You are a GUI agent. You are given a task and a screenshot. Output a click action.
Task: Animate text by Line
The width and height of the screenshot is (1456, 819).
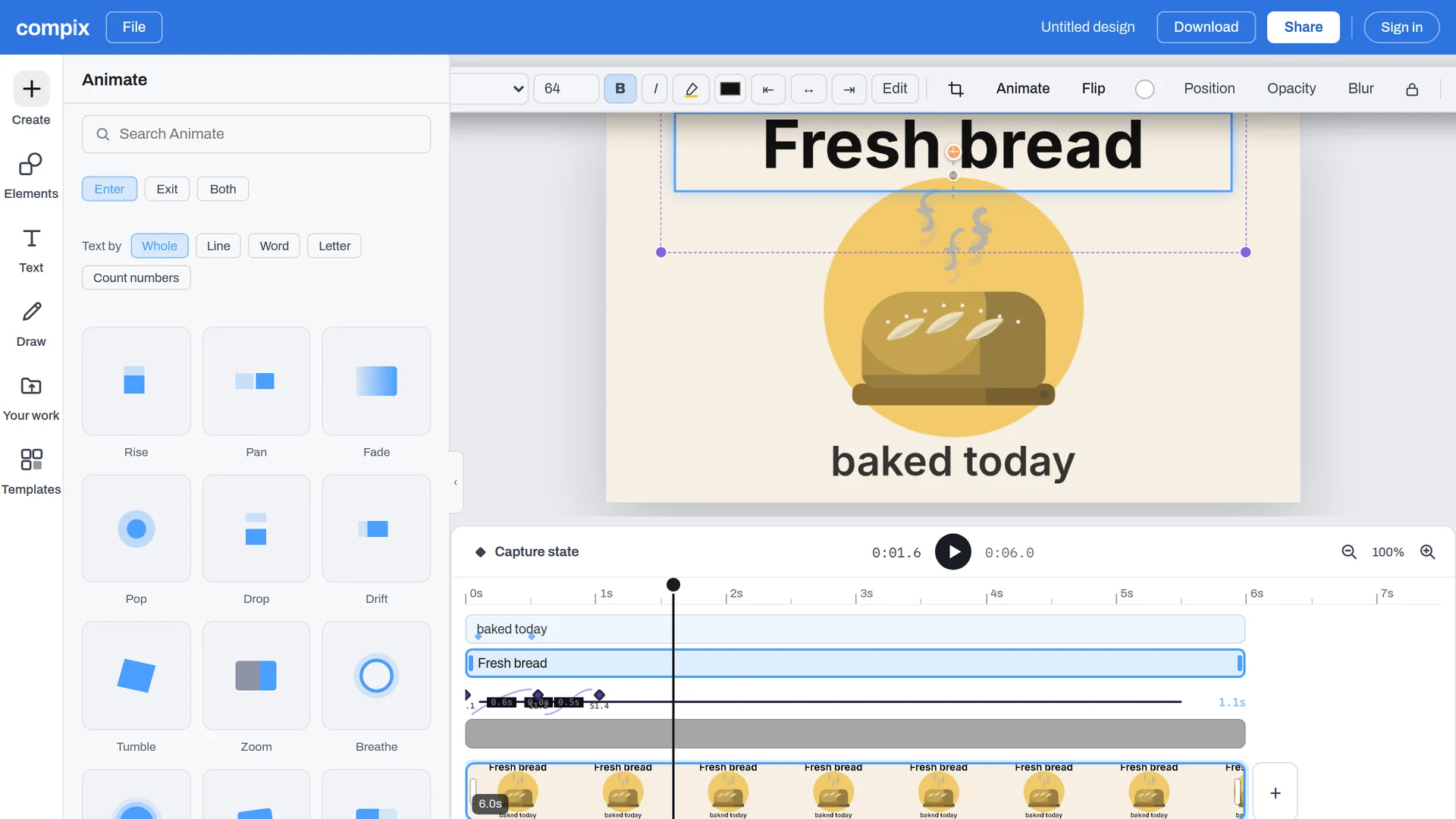(218, 246)
